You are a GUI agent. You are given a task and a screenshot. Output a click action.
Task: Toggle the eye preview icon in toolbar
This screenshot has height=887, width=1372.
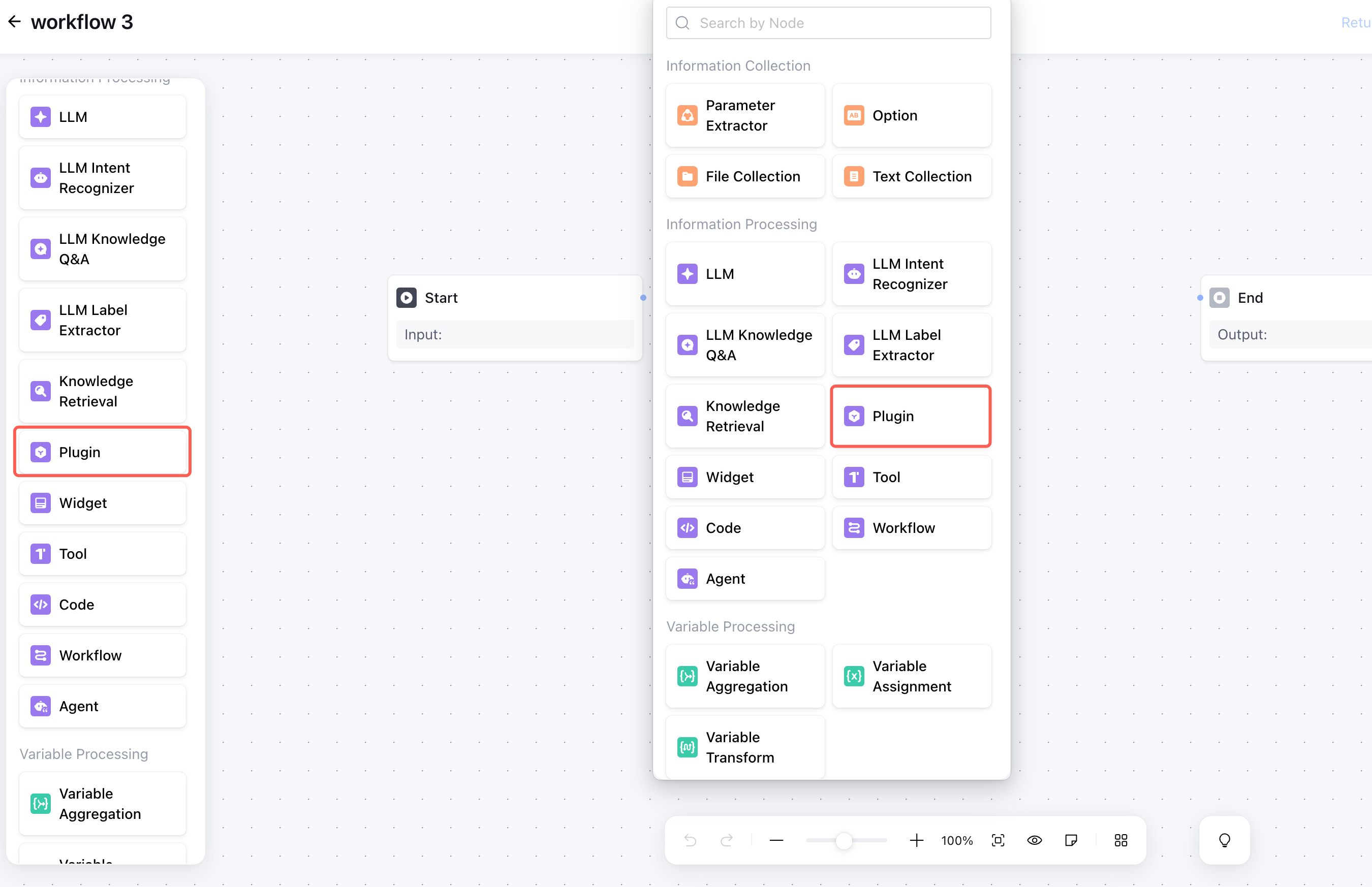(1035, 840)
